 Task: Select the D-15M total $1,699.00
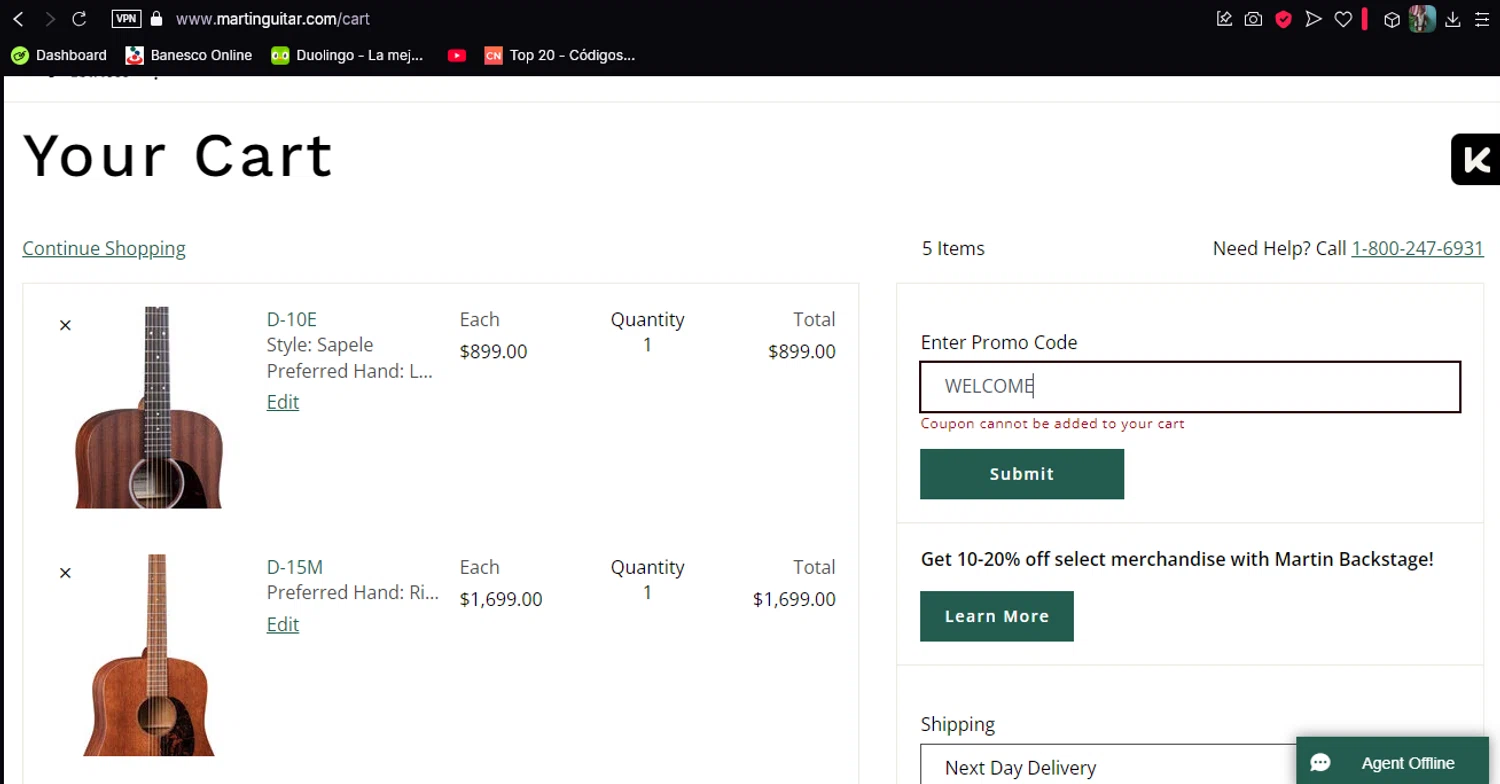794,599
